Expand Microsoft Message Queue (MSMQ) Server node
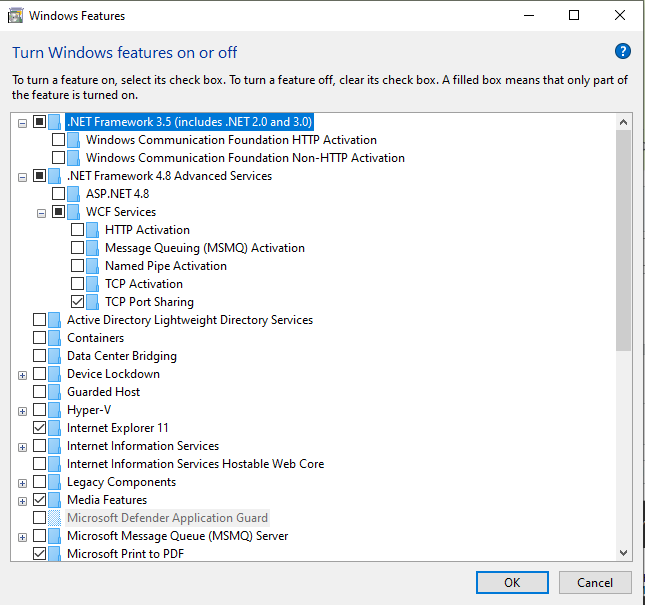Screen dimensions: 645x605 point(23,537)
